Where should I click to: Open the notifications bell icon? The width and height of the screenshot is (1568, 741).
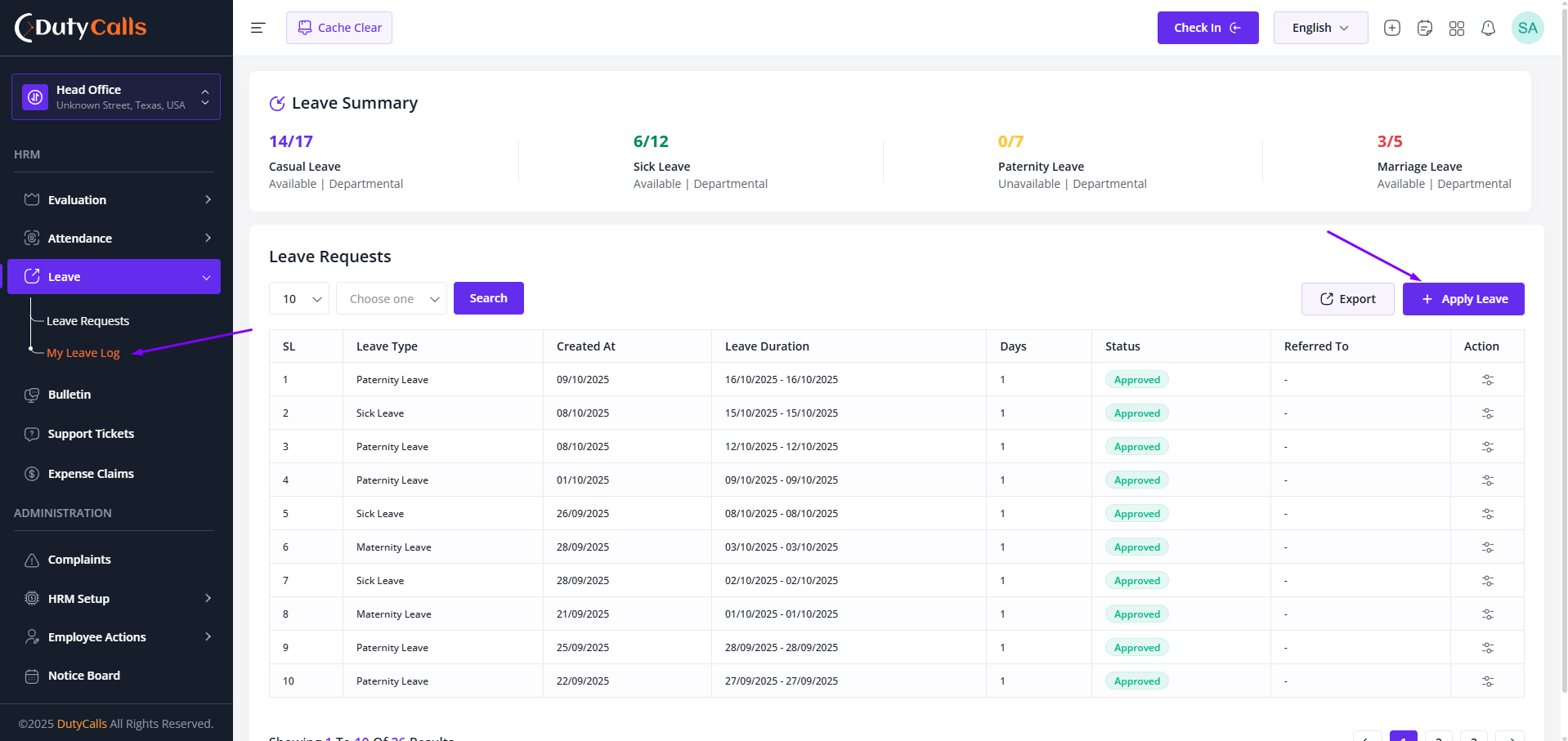(1488, 28)
